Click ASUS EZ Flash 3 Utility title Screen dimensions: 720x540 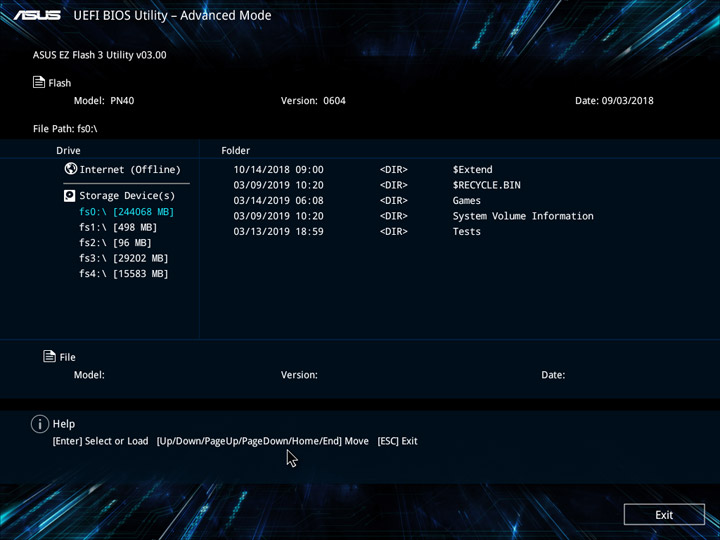[x=100, y=55]
